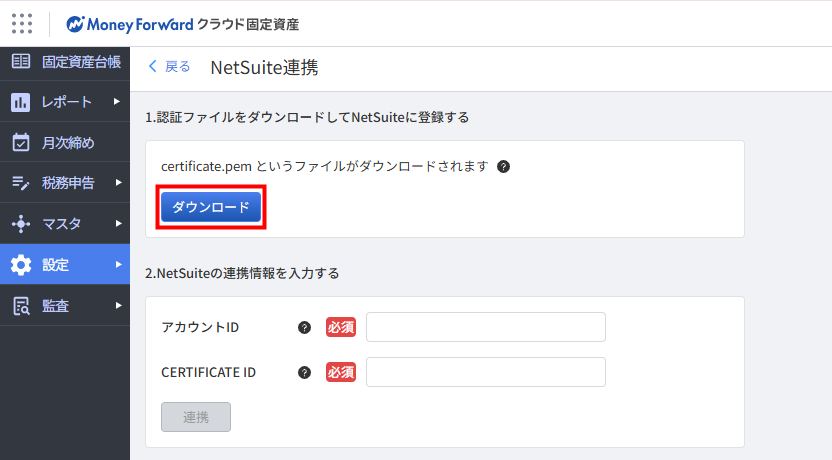Screen dimensions: 832x460
Task: Click the 監査 document-search icon
Action: click(21, 306)
